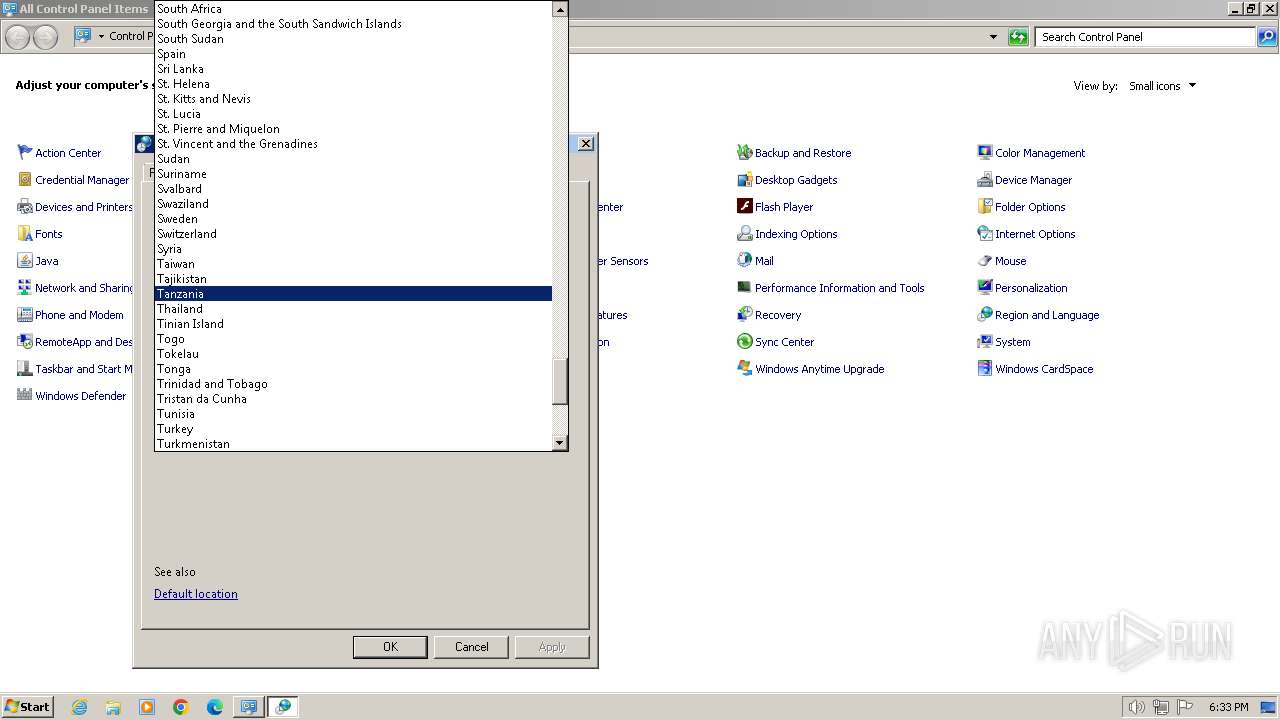Open Folder Options icon
The height and width of the screenshot is (720, 1280).
click(x=985, y=206)
